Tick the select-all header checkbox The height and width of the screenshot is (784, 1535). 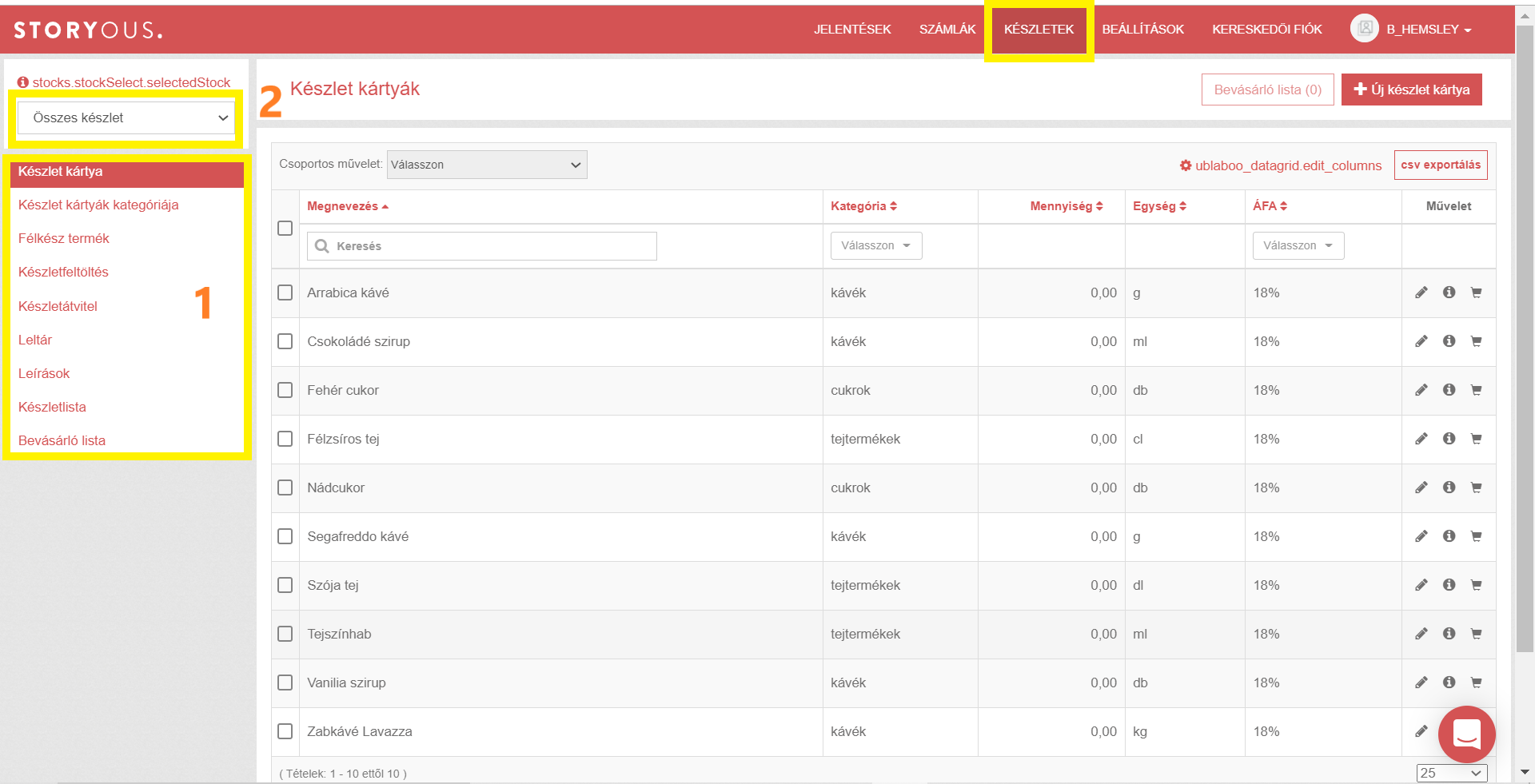(x=285, y=229)
